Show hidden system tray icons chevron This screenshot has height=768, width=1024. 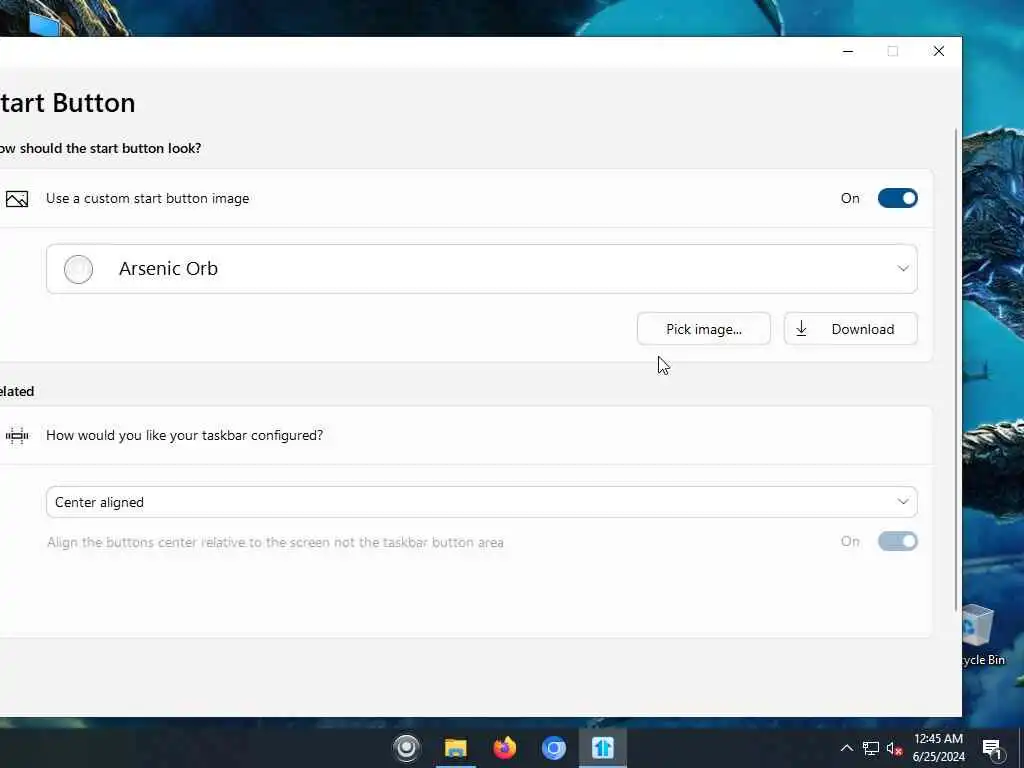pyautogui.click(x=846, y=748)
